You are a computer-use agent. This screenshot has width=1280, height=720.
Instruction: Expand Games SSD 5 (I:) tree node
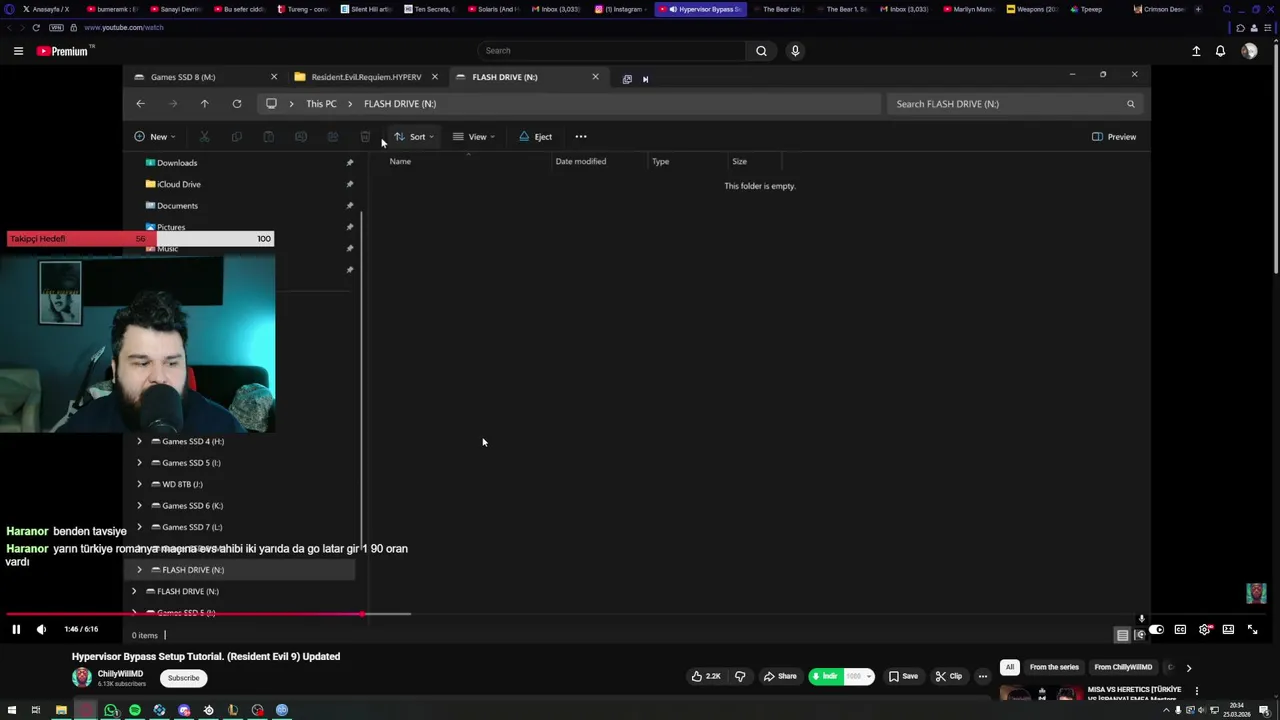click(x=139, y=463)
